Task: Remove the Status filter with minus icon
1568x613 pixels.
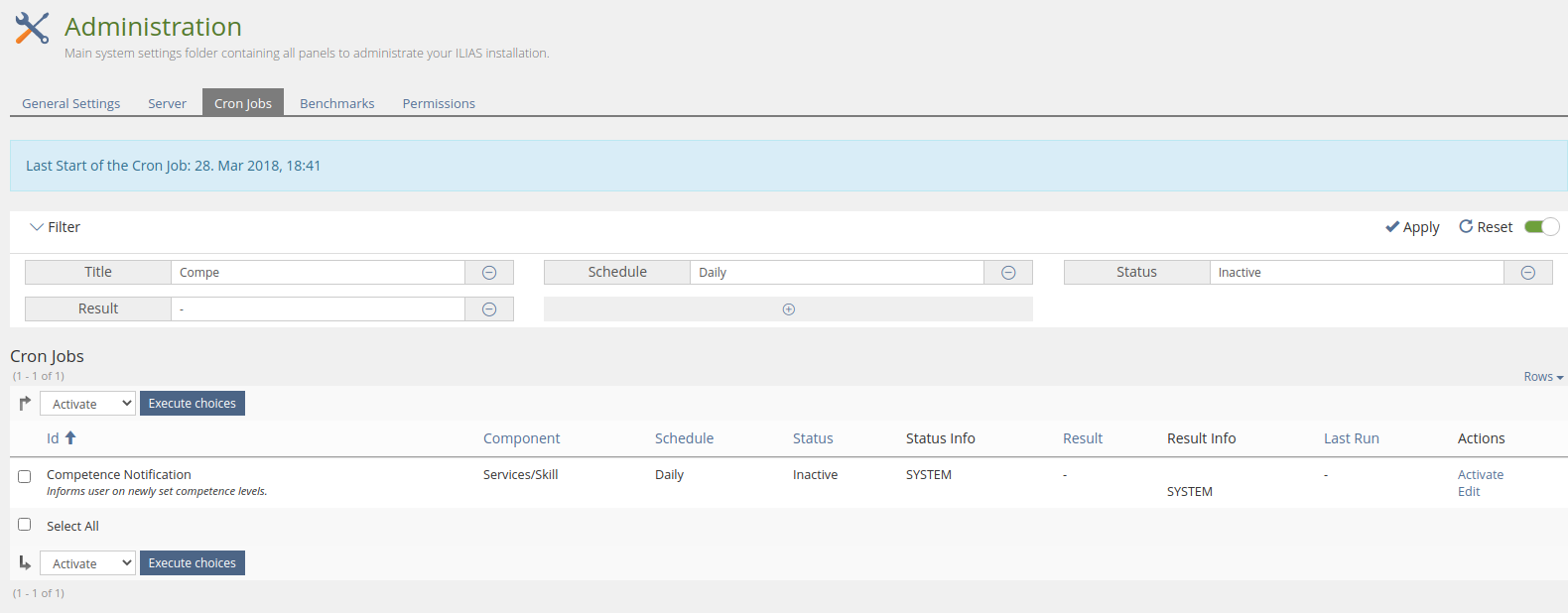Action: 1528,273
